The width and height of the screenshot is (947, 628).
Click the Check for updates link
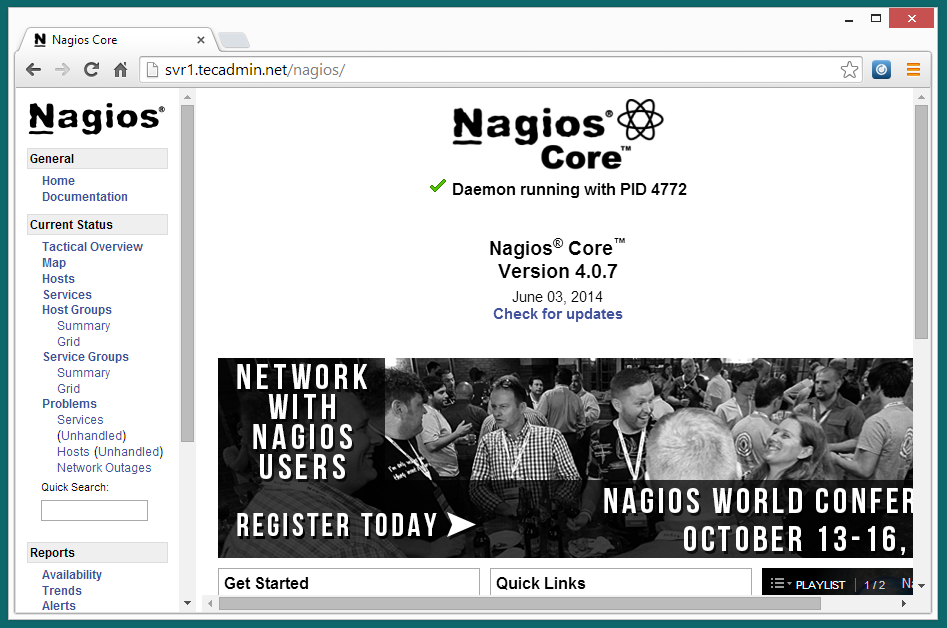pyautogui.click(x=557, y=314)
